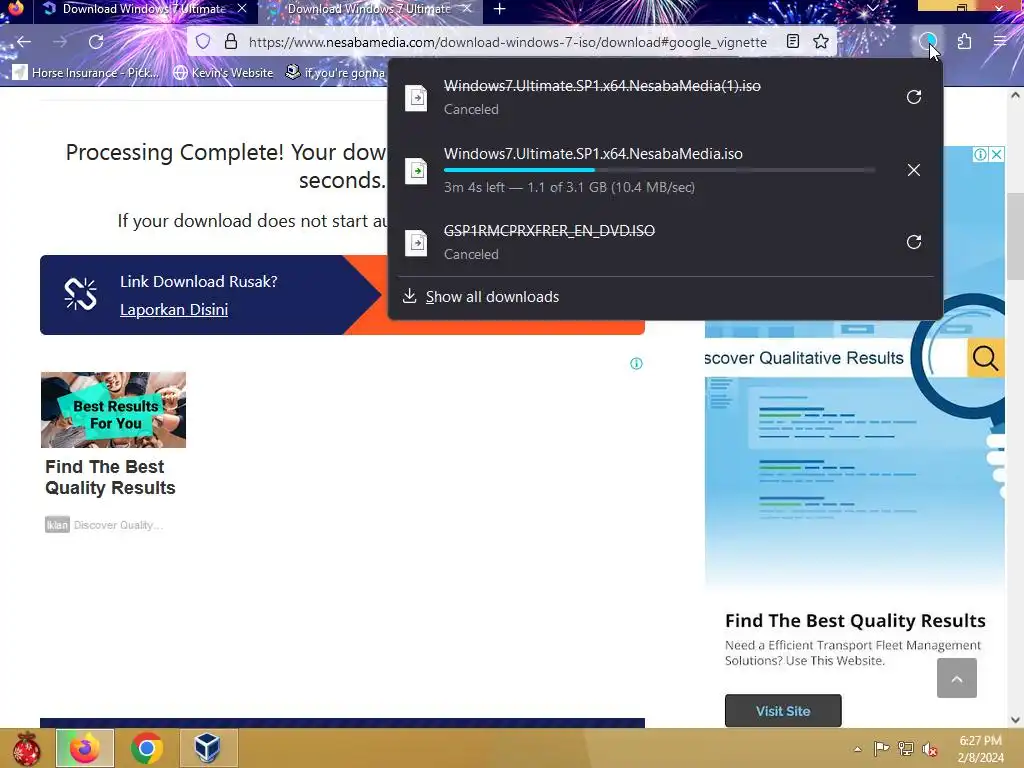Show hidden system tray icons
1024x768 pixels.
(x=857, y=749)
